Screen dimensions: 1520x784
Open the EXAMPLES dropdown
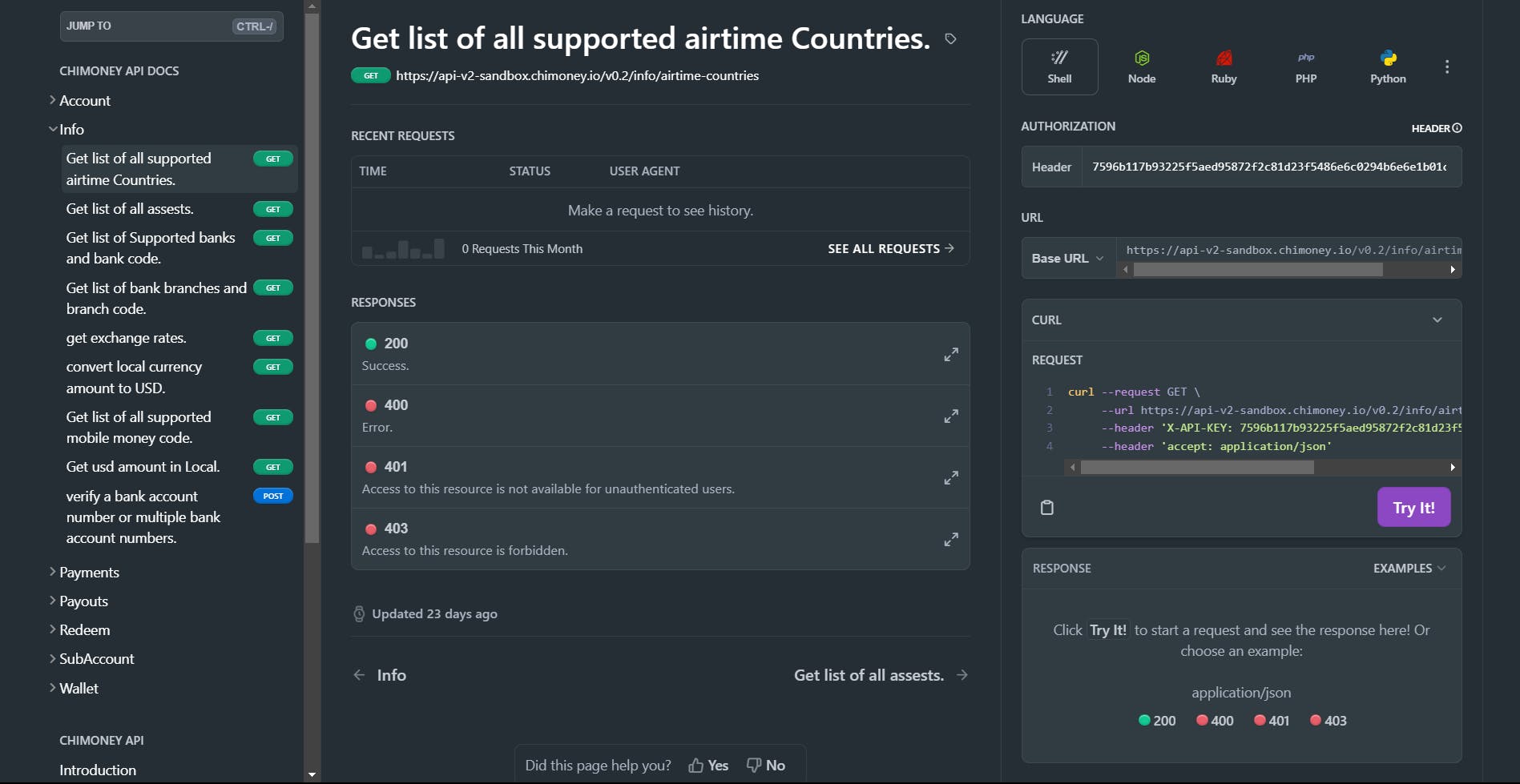[x=1409, y=568]
